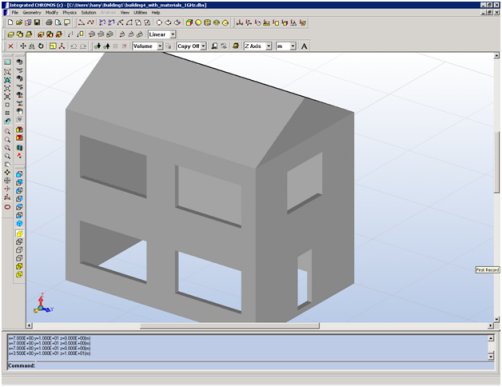Open the Geometry menu
The image size is (502, 387).
pos(32,13)
